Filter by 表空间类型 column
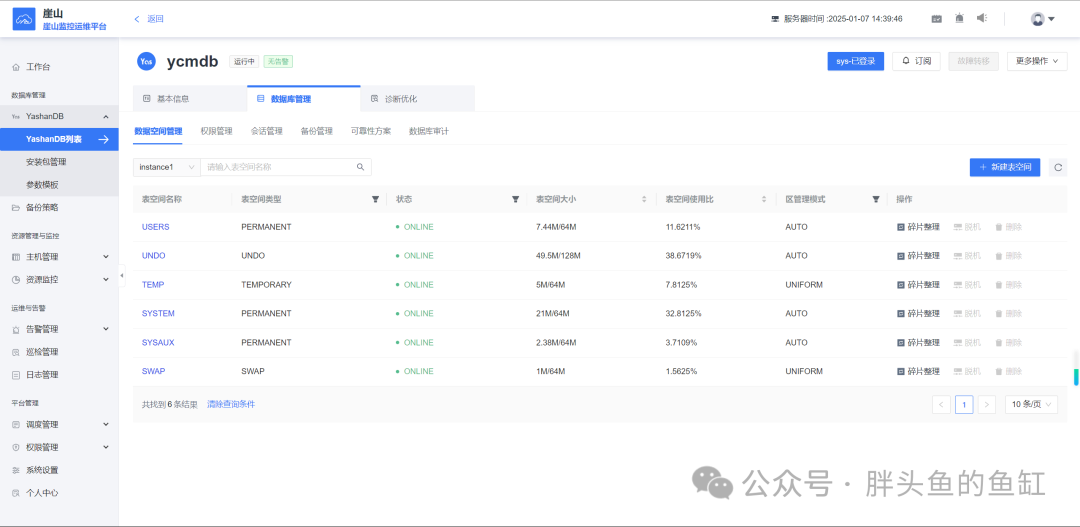This screenshot has height=527, width=1080. 375,199
